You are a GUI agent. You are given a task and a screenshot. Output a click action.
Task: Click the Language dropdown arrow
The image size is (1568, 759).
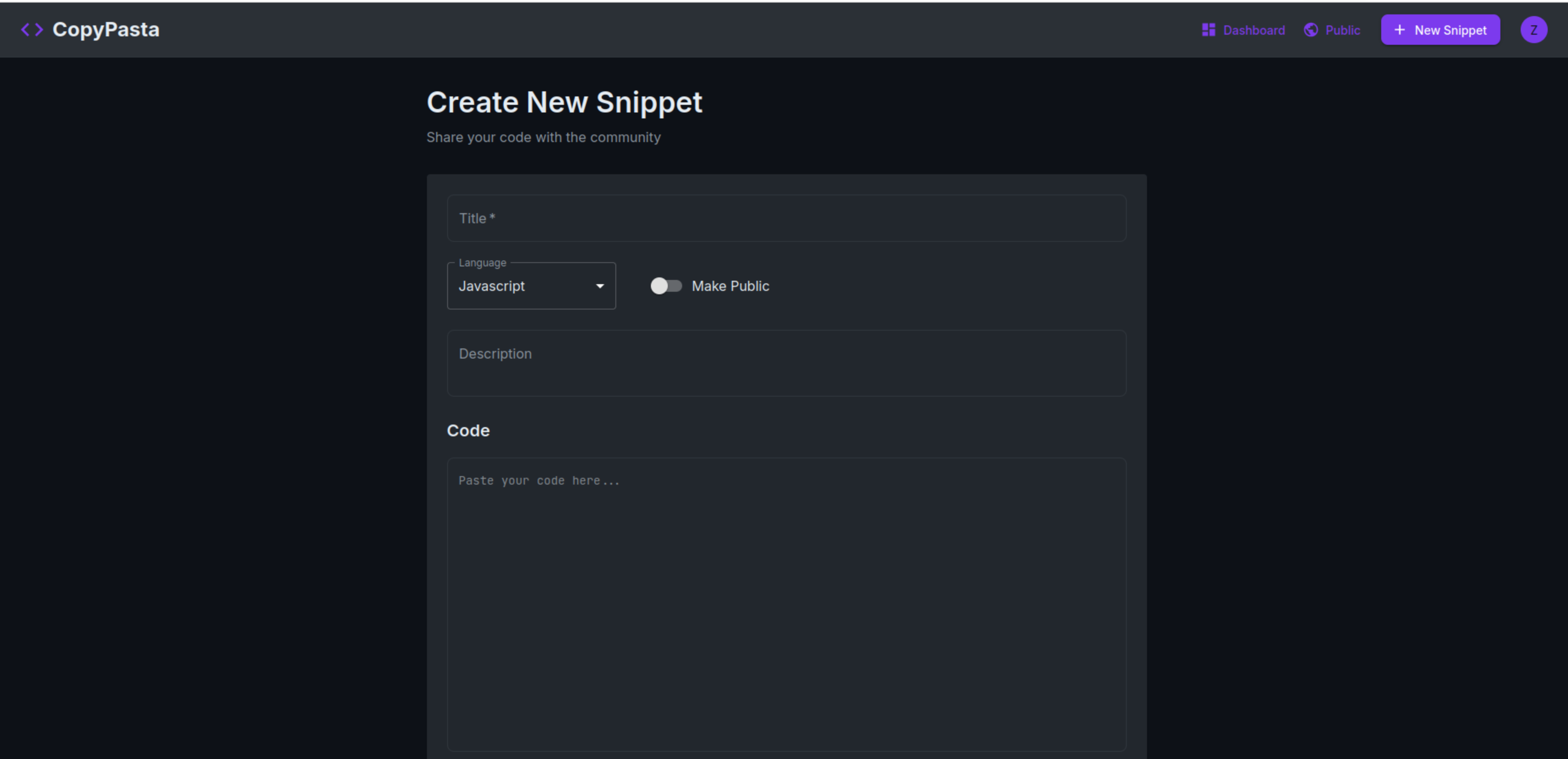coord(600,286)
